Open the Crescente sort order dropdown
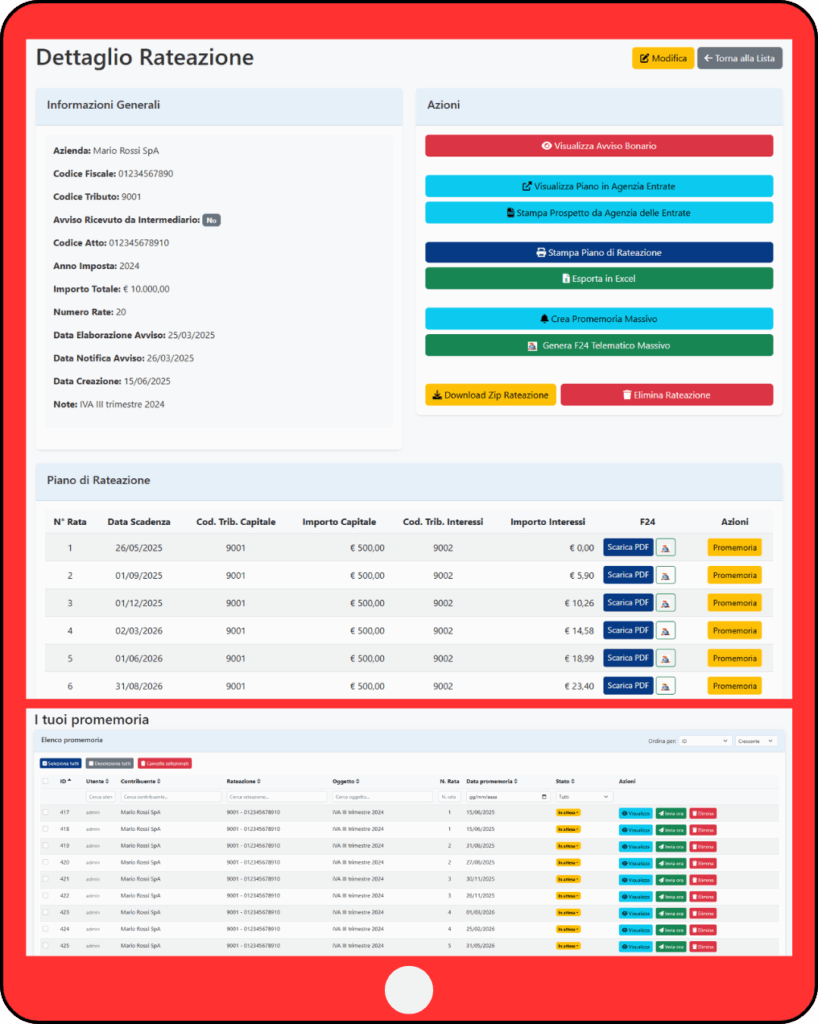Viewport: 818px width, 1024px height. (x=756, y=741)
